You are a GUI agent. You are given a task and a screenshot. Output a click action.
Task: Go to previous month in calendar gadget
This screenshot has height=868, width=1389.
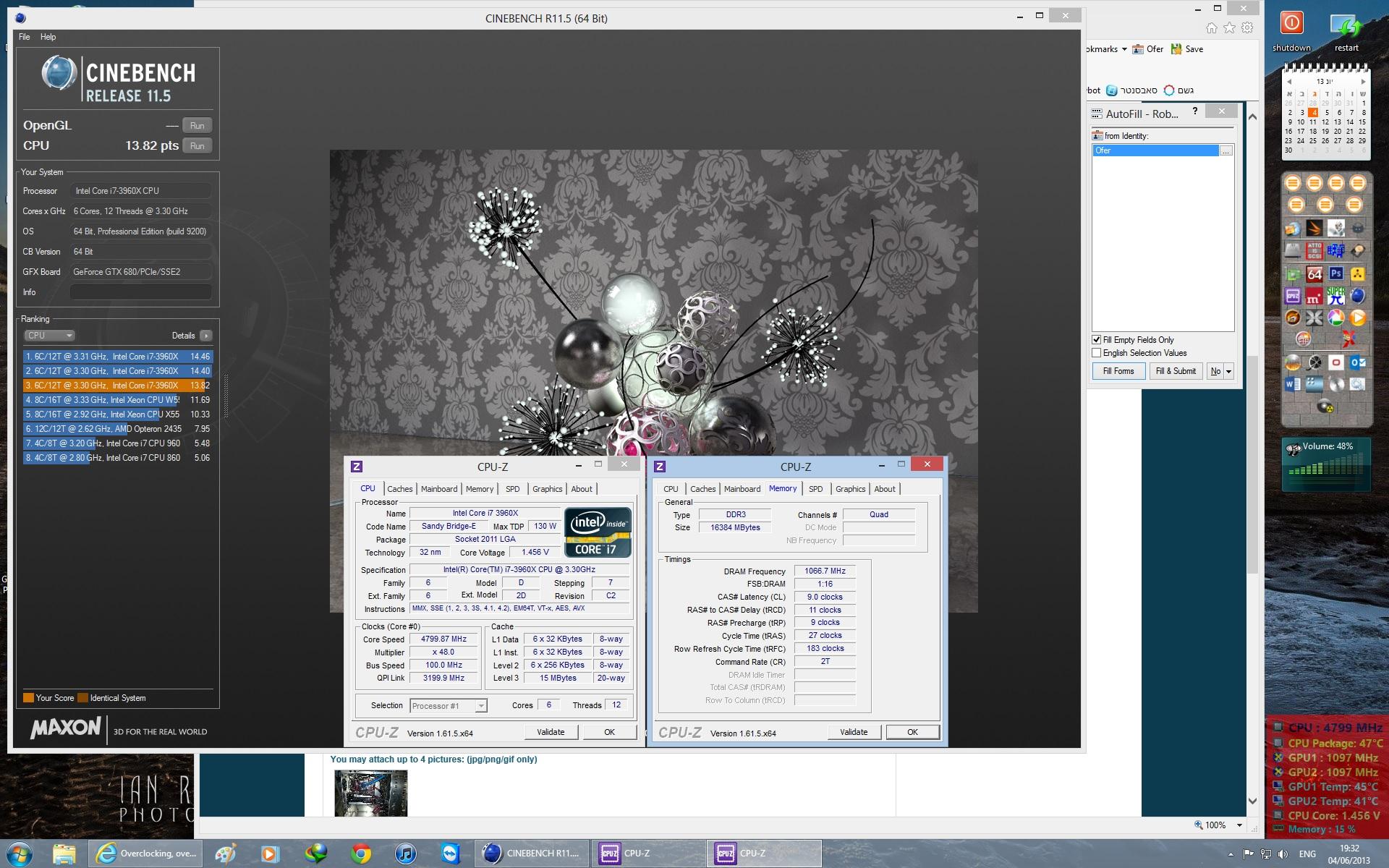tap(1289, 82)
